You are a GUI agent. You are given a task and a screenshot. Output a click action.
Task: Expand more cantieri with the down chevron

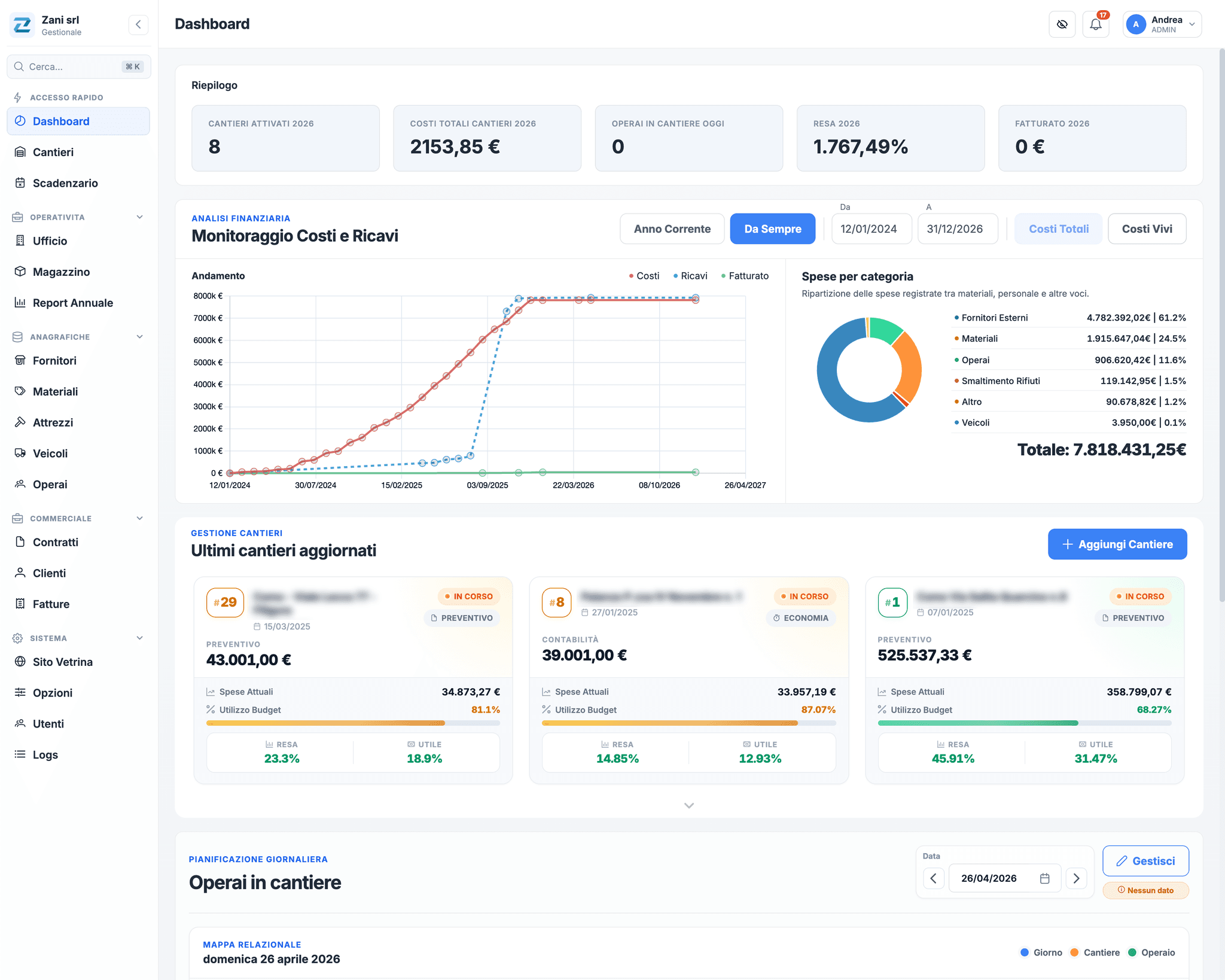point(688,805)
